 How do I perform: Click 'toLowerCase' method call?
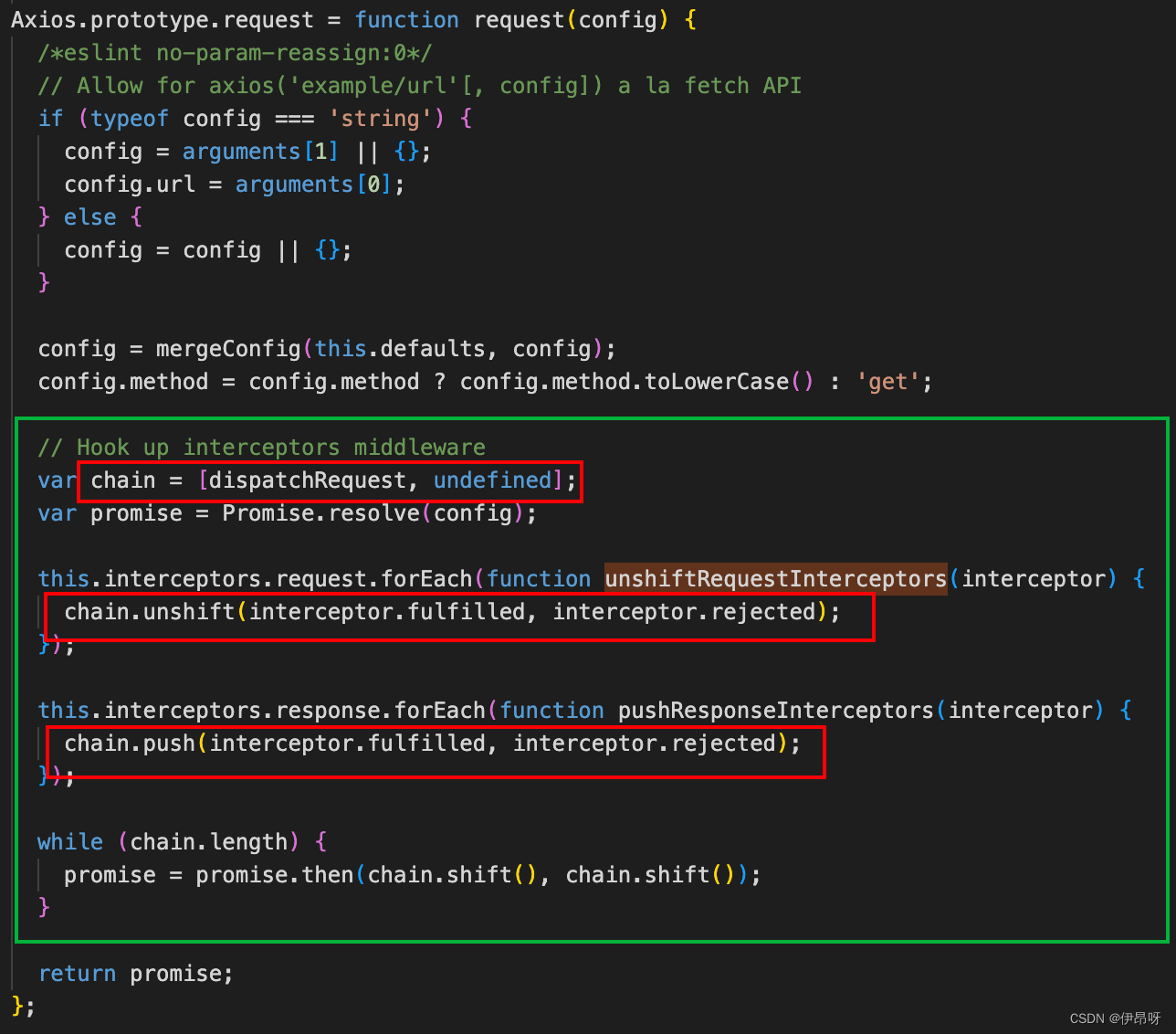717,382
